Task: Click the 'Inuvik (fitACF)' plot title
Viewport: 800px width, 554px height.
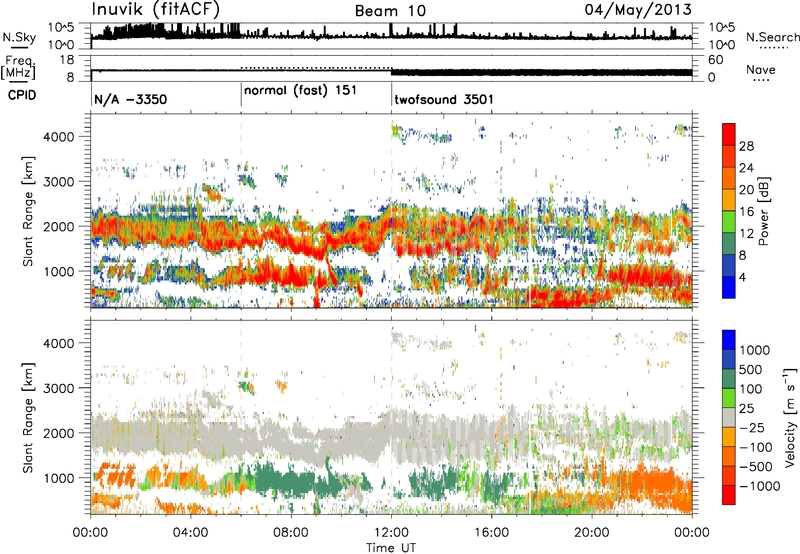Action: [156, 9]
